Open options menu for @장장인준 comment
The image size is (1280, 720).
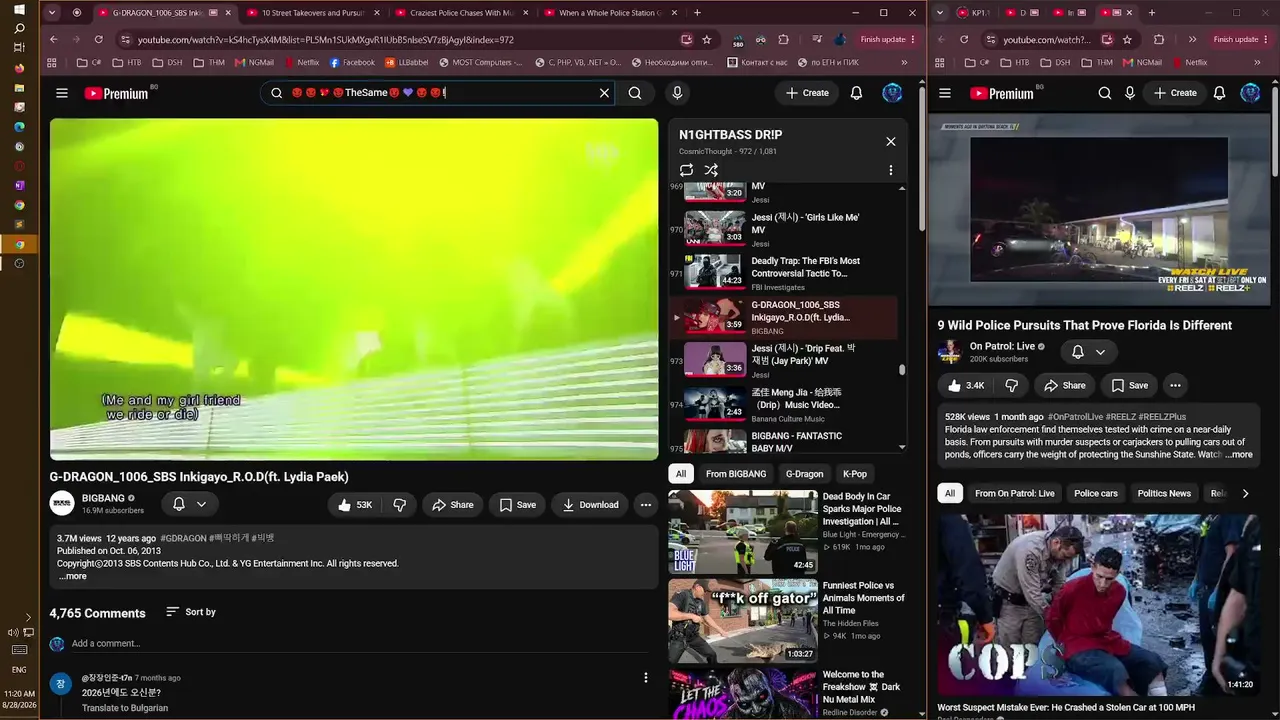(646, 678)
